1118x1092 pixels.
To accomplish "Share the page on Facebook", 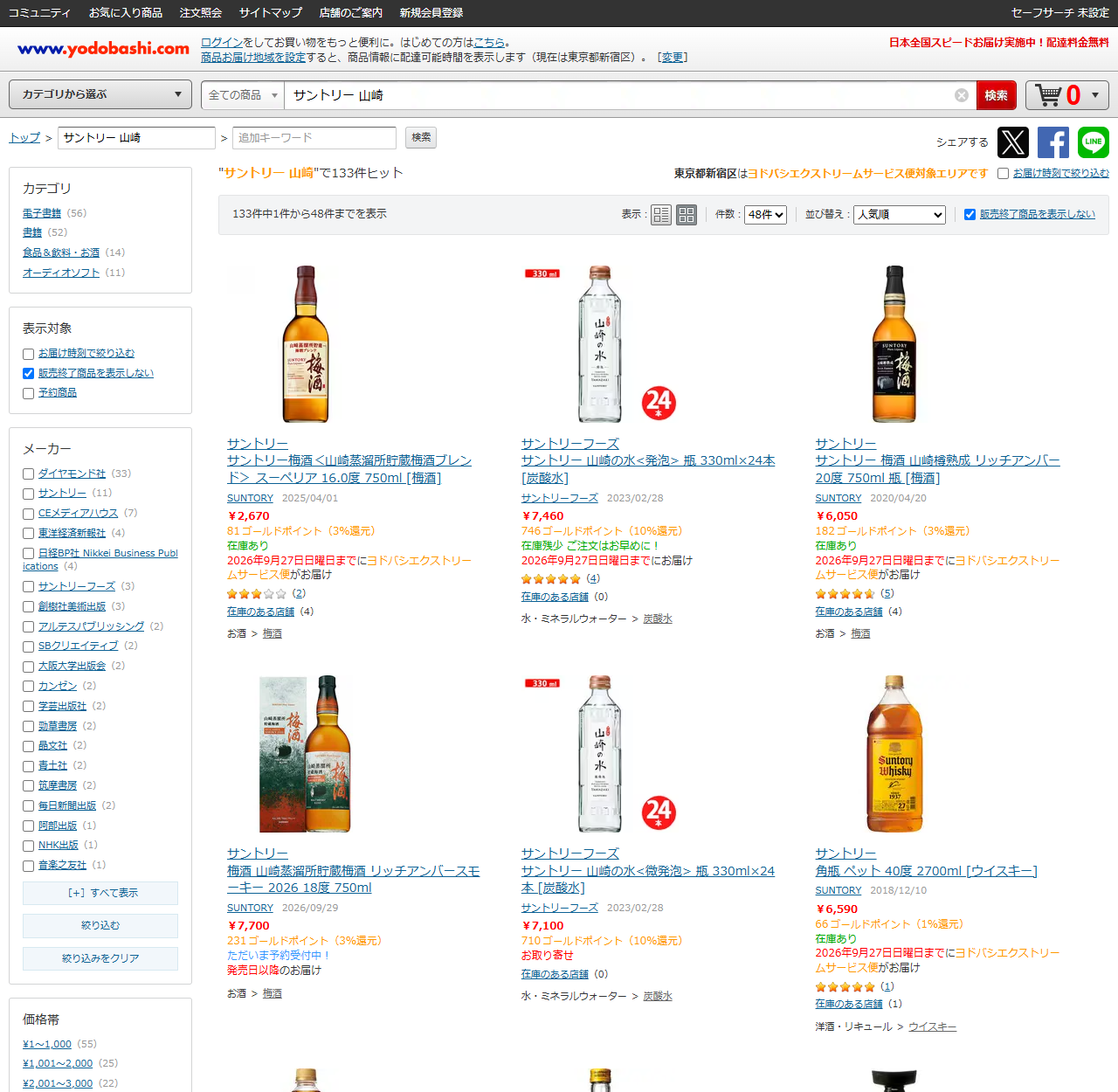I will click(x=1053, y=142).
